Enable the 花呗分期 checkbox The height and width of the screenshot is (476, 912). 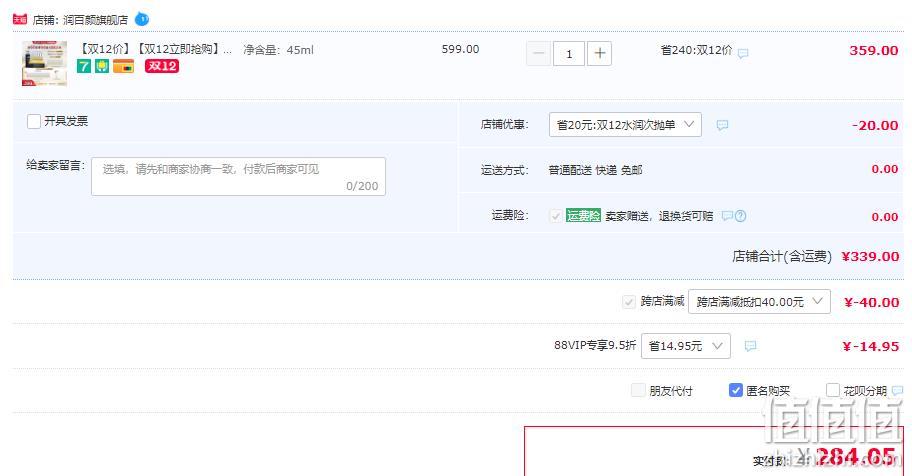833,390
